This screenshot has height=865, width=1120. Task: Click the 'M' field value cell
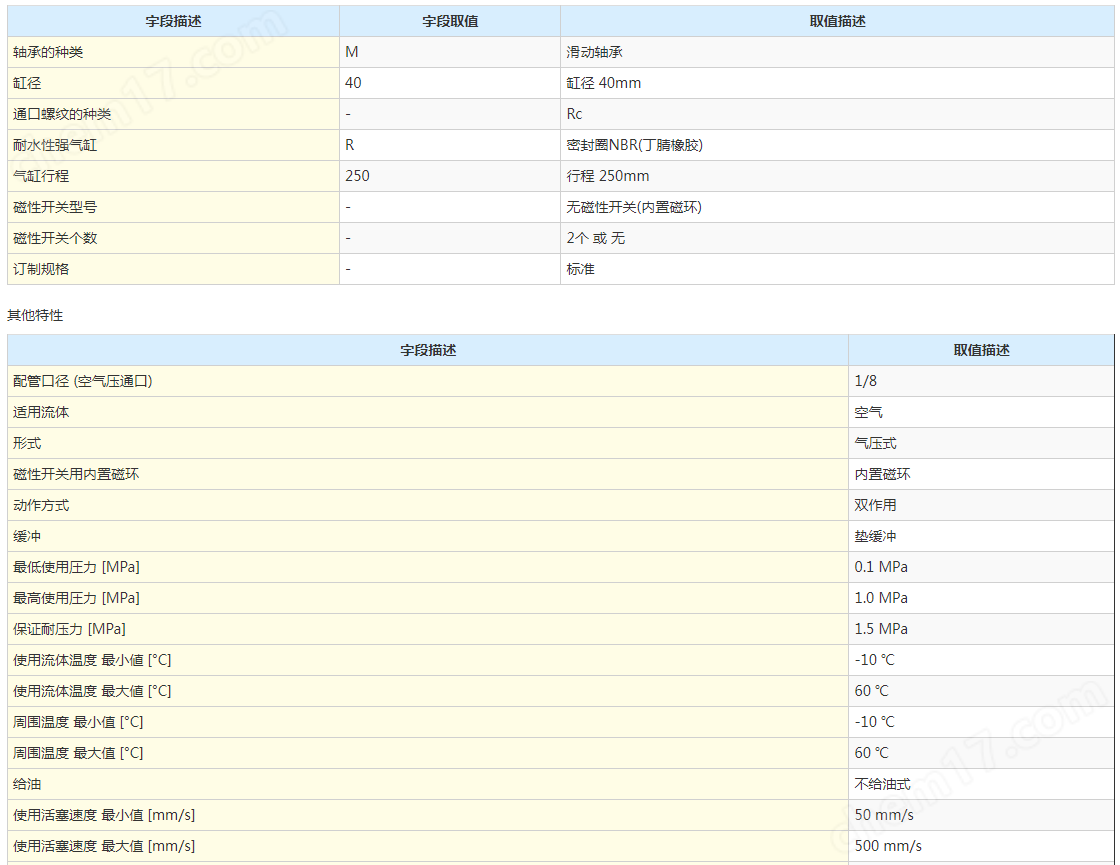point(449,52)
